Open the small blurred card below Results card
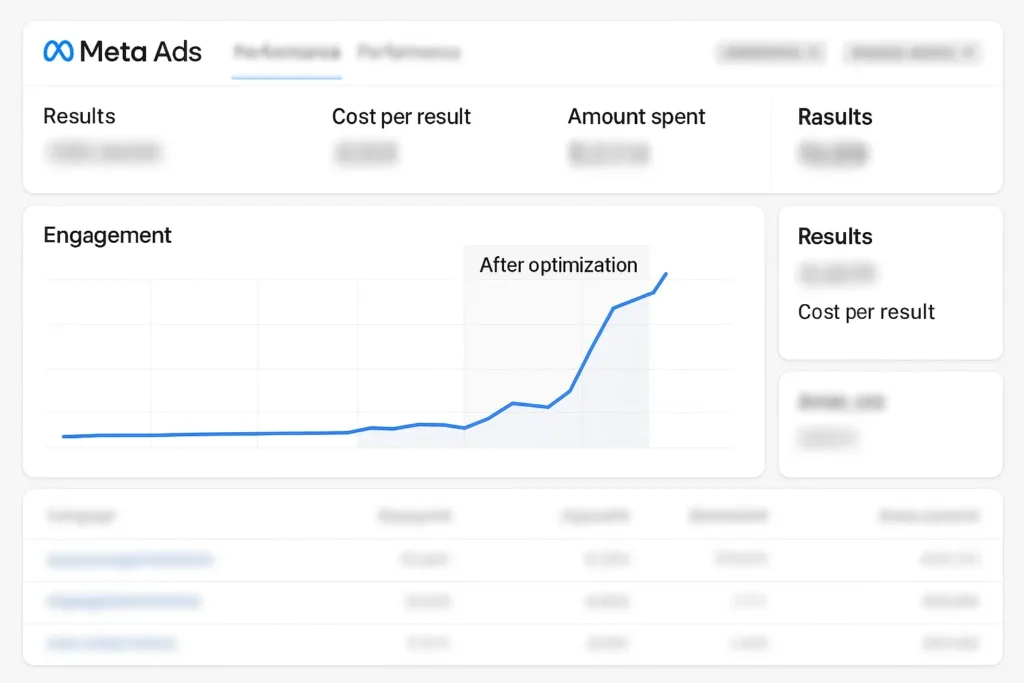Image resolution: width=1024 pixels, height=683 pixels. 890,424
